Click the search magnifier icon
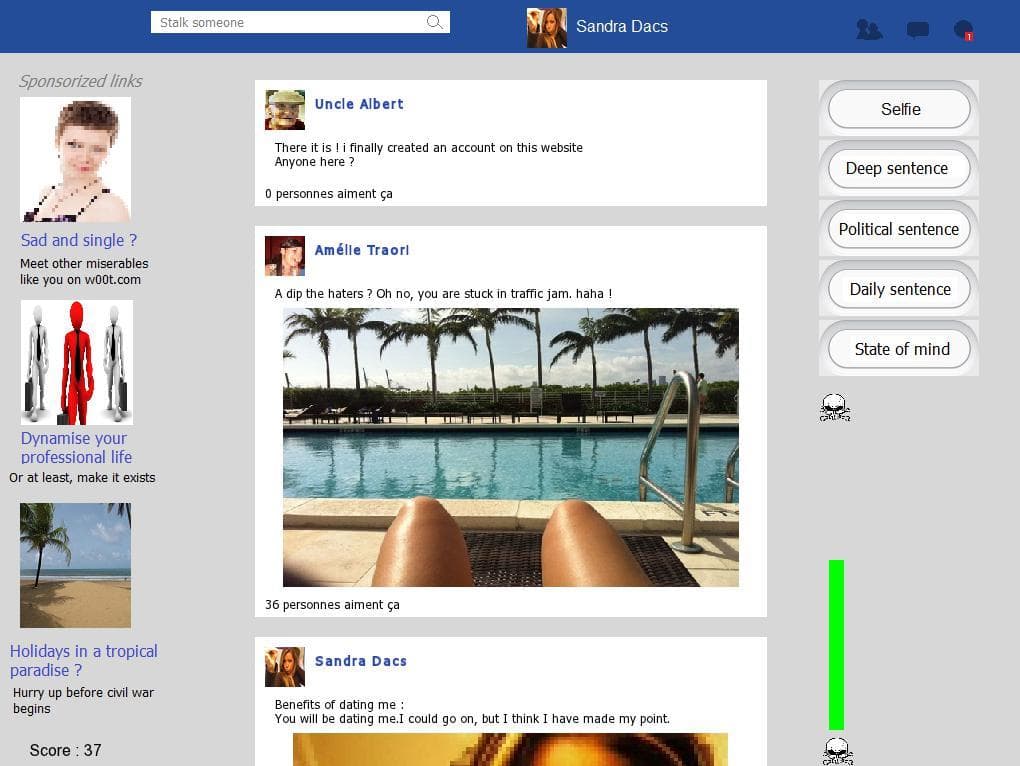Screen dimensions: 1020x766 pos(435,22)
